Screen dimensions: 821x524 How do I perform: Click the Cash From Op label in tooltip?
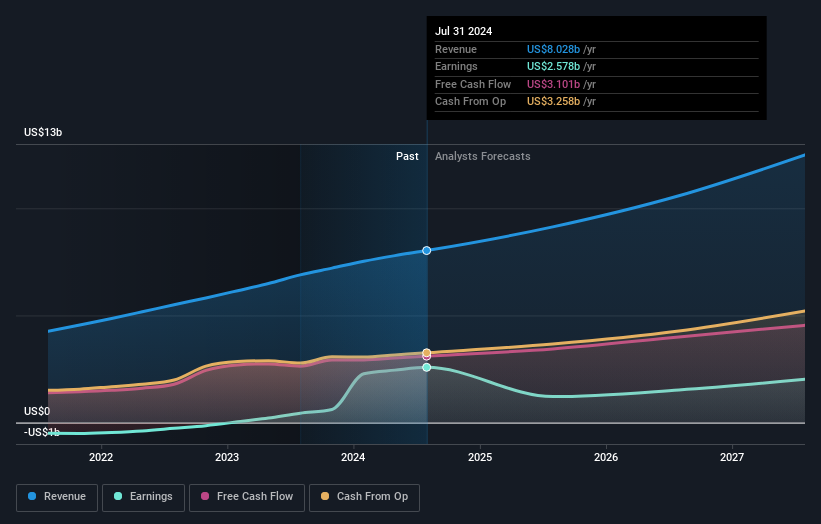pyautogui.click(x=470, y=102)
